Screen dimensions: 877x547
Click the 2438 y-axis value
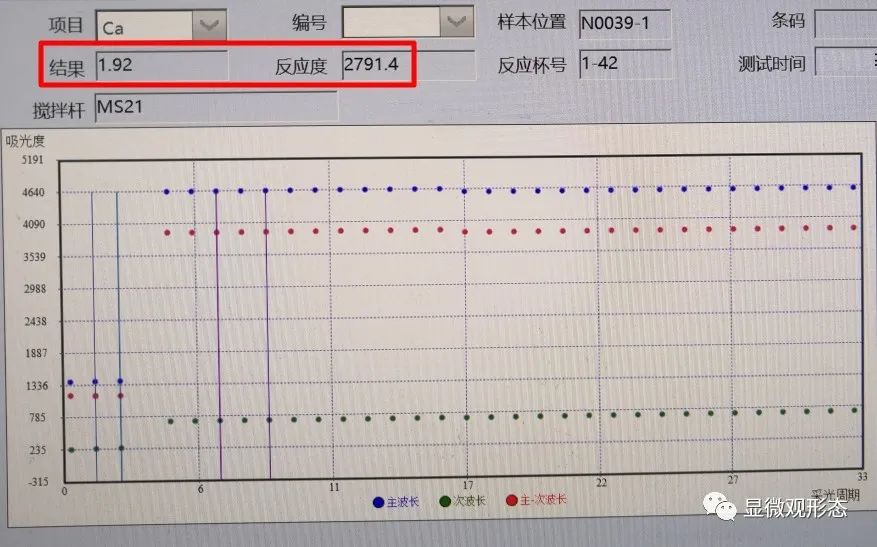35,322
